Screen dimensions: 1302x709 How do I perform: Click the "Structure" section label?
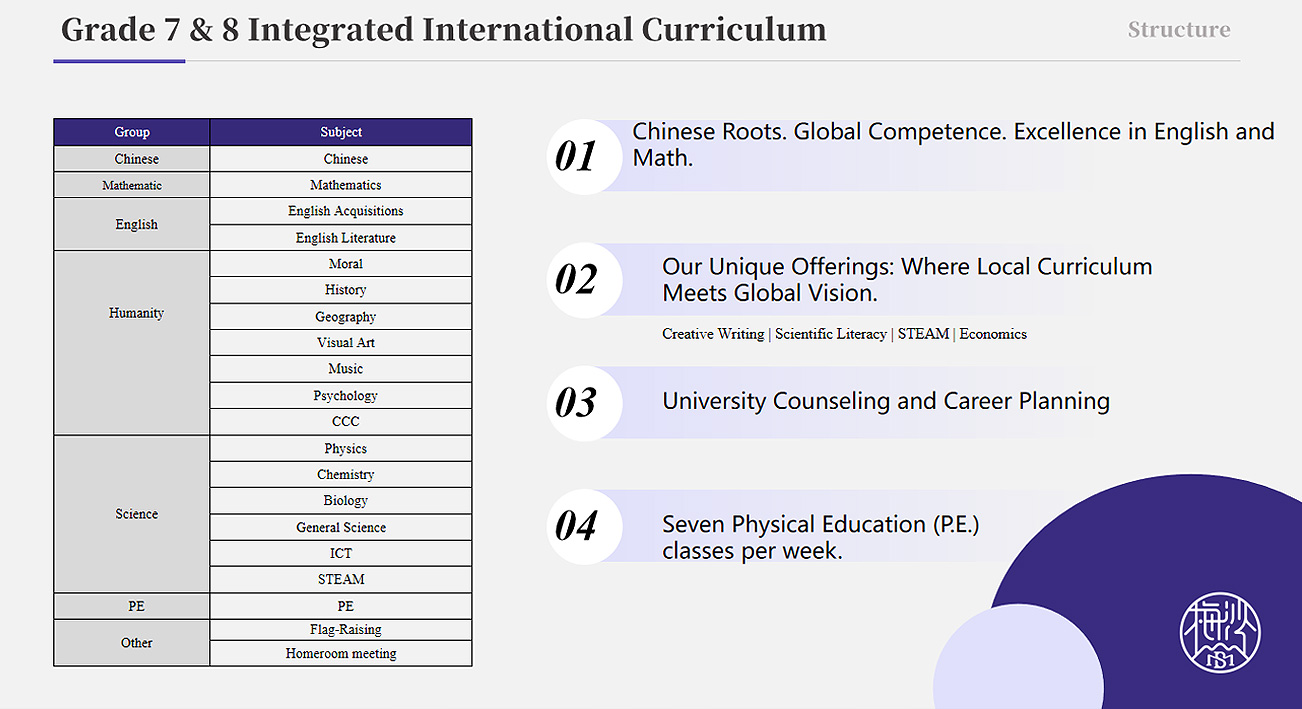(x=1179, y=30)
